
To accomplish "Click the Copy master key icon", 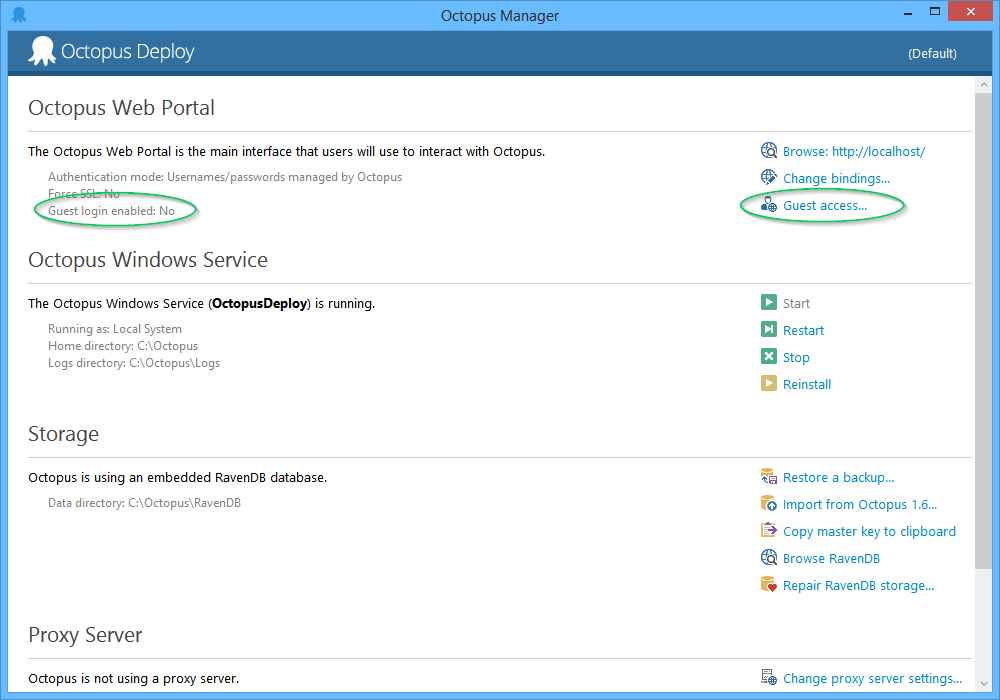I will (x=768, y=531).
